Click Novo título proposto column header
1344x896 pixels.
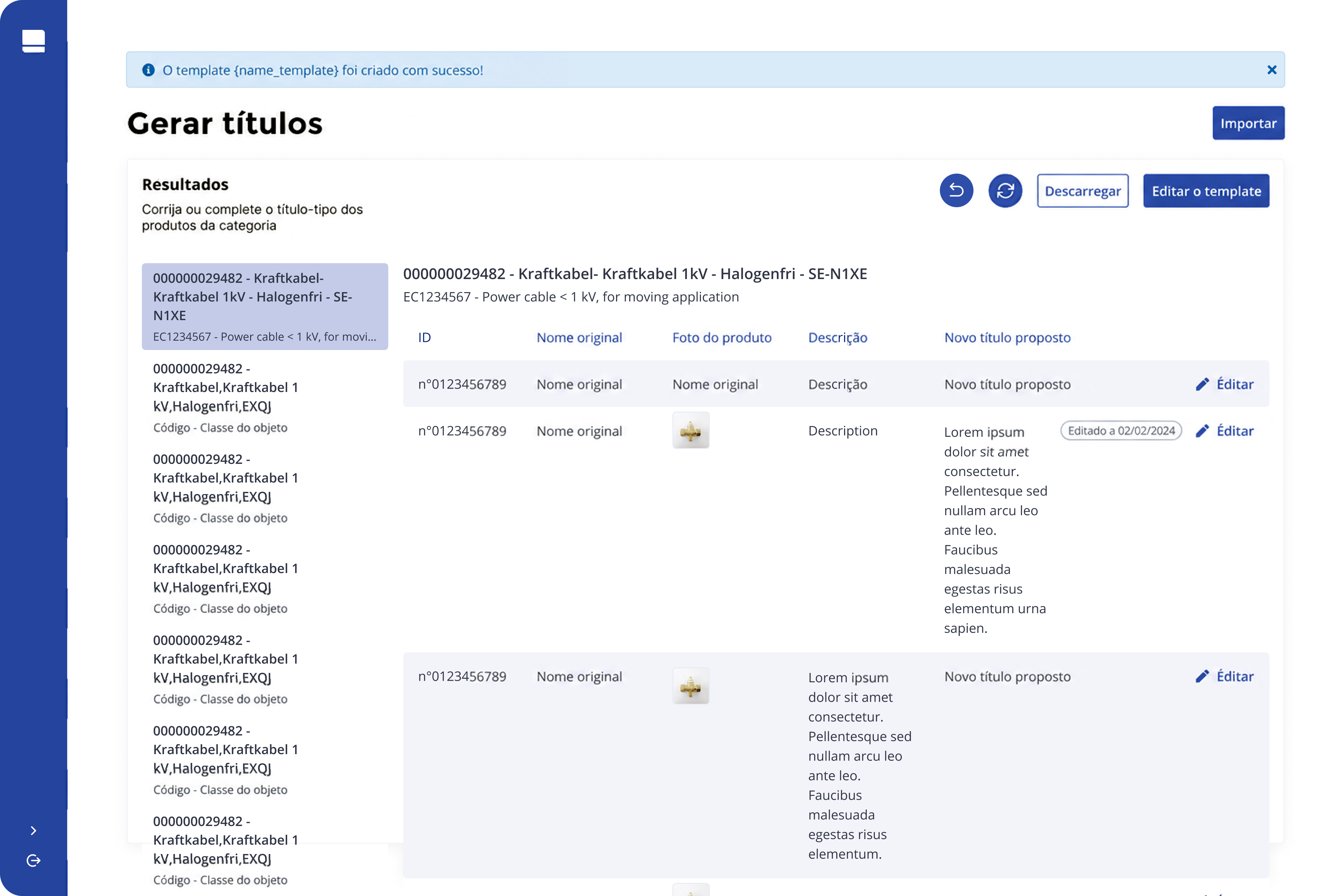(1007, 337)
